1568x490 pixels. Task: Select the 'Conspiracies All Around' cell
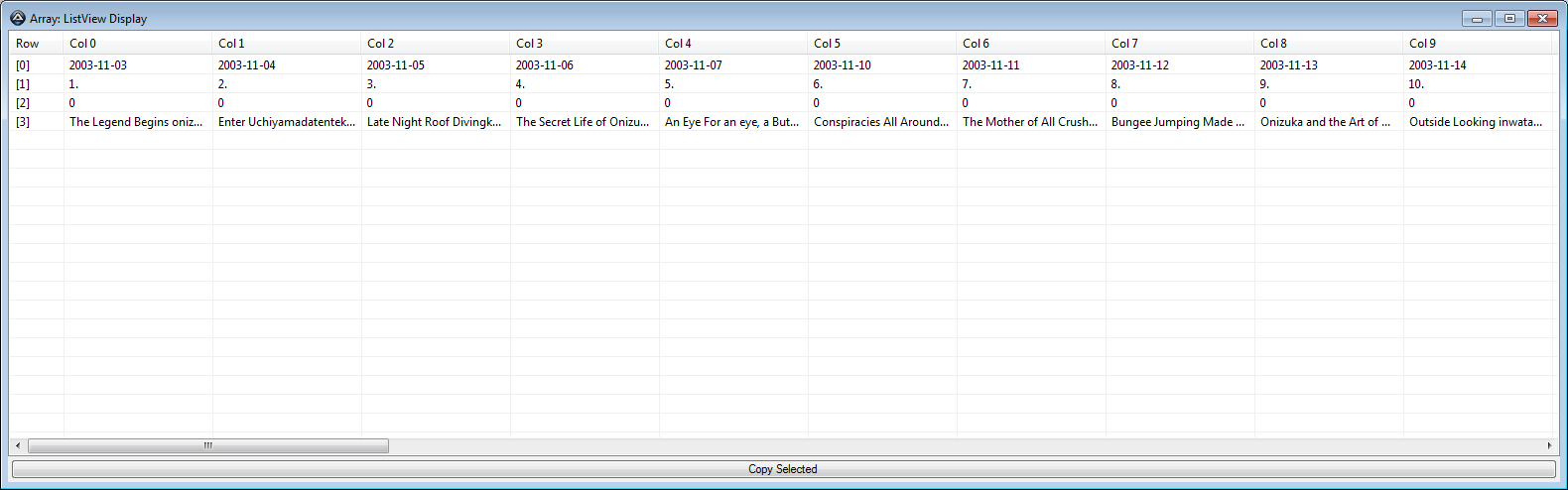pyautogui.click(x=882, y=122)
